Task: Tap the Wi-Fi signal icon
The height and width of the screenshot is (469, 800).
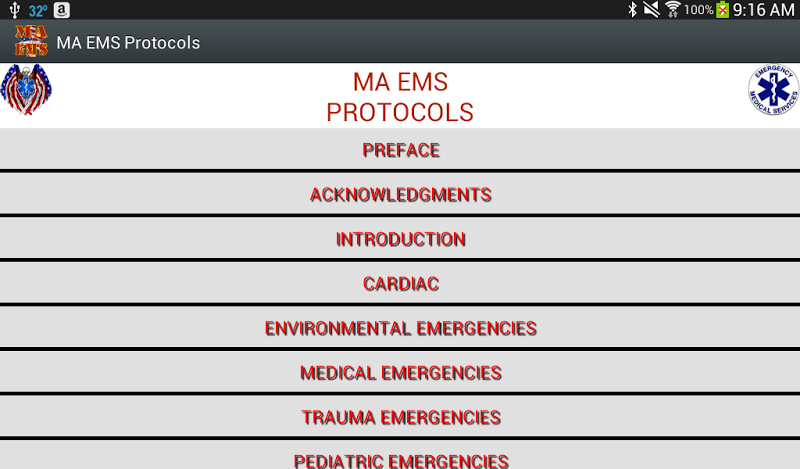Action: pyautogui.click(x=673, y=10)
